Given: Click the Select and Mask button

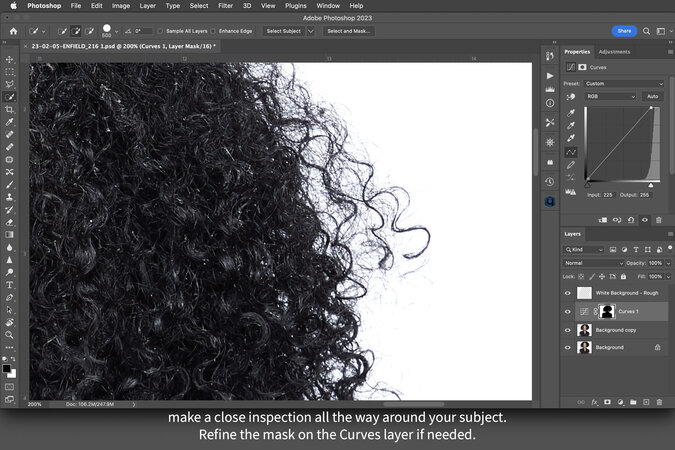Looking at the screenshot, I should point(350,31).
